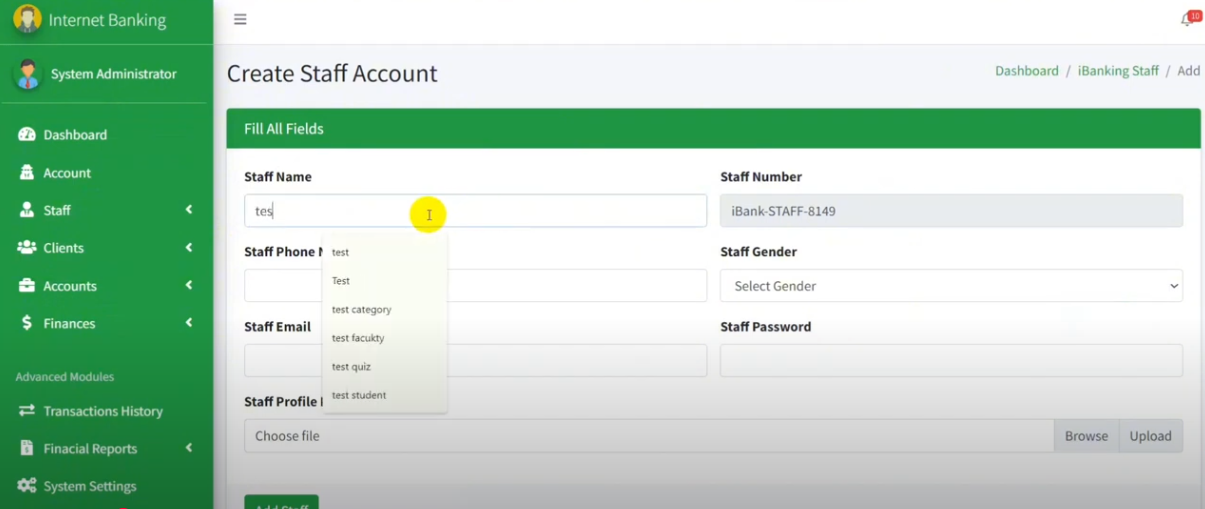Screen dimensions: 1205x509
Task: Open the notifications bell icon
Action: click(1187, 20)
